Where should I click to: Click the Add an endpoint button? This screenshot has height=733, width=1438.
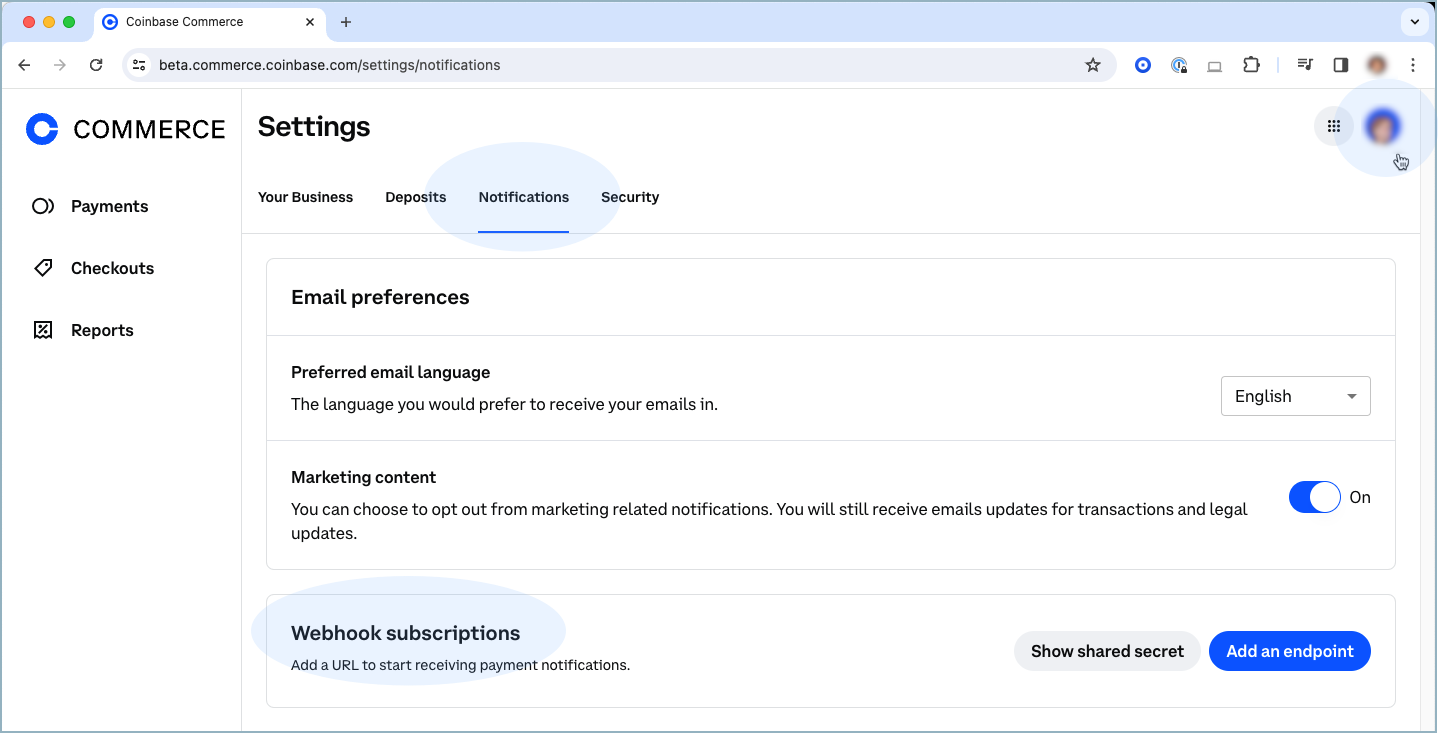(1289, 651)
